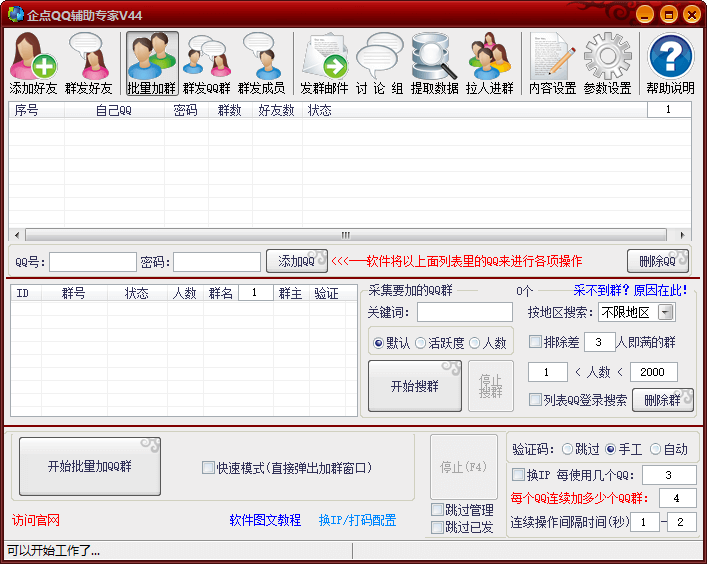Click the 停止搜群 button
This screenshot has height=564, width=707.
tap(491, 386)
